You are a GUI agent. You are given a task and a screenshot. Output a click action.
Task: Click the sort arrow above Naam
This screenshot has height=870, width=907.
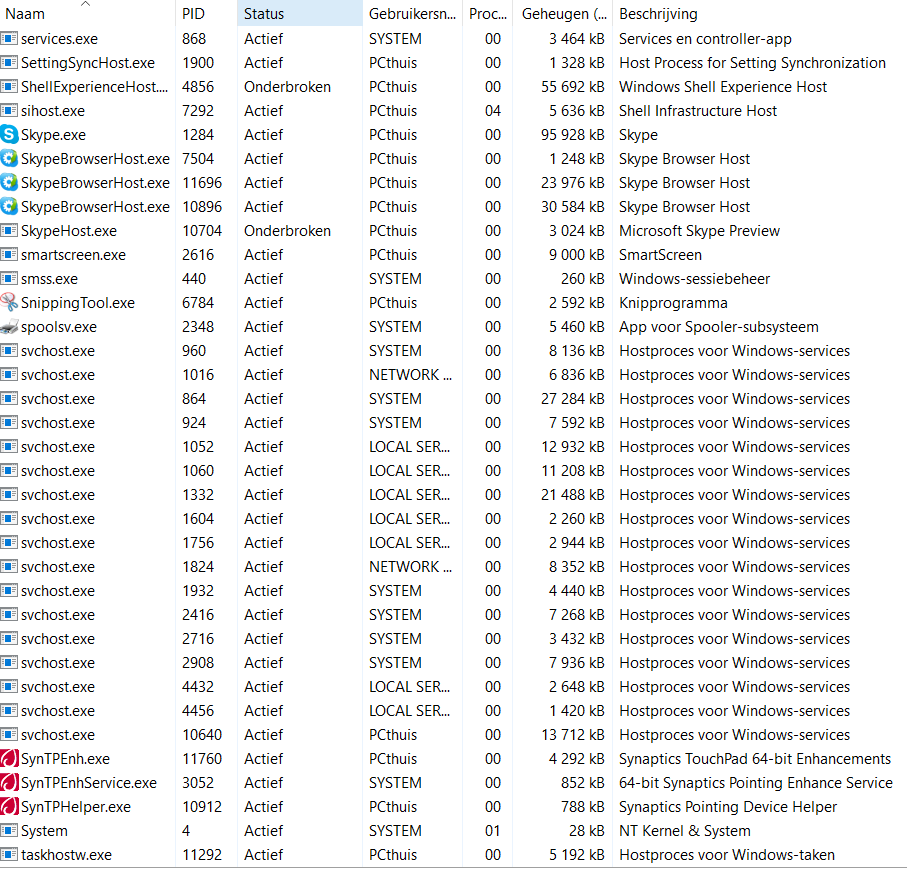click(86, 3)
